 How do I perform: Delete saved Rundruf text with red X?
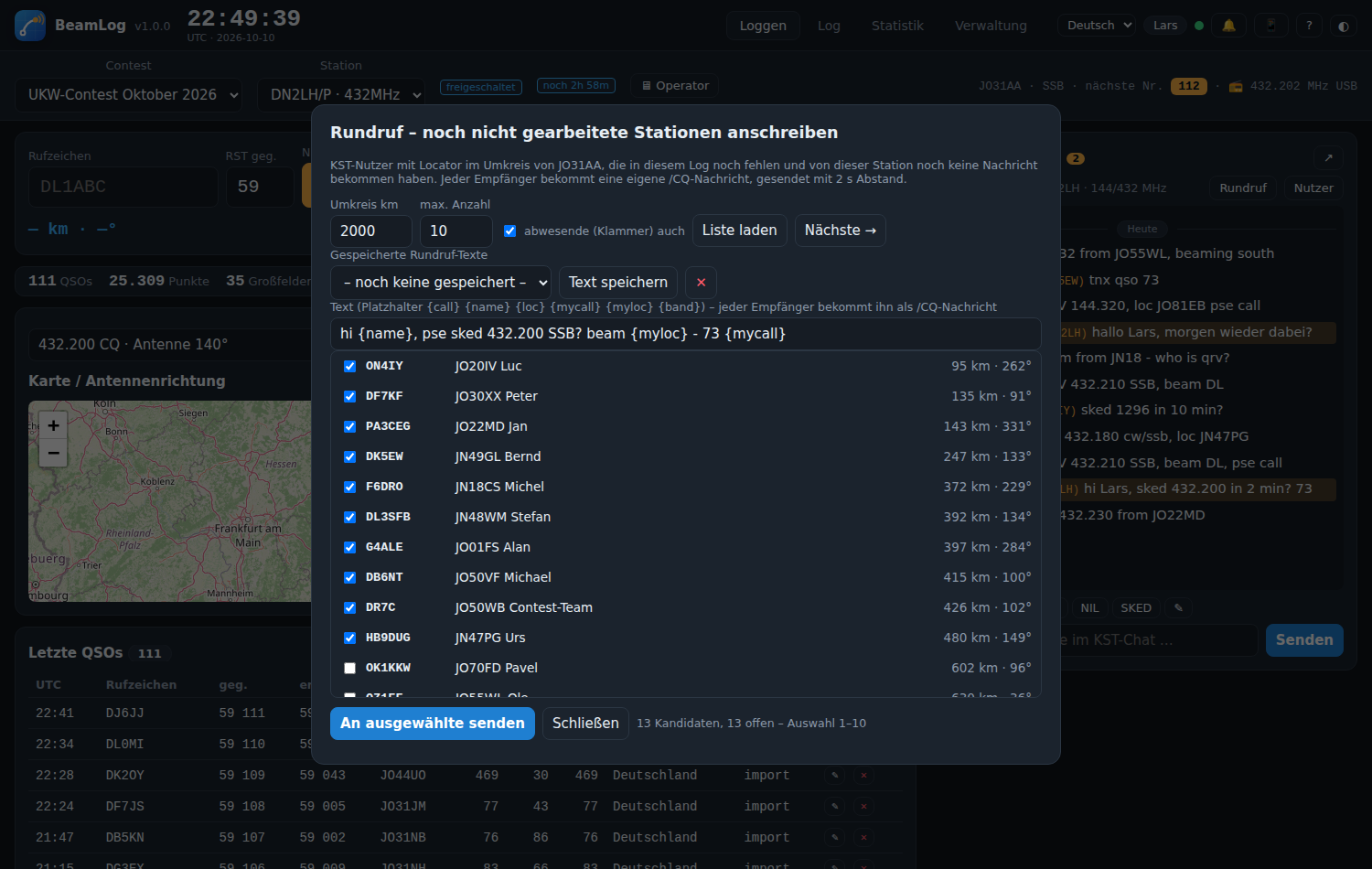click(701, 283)
